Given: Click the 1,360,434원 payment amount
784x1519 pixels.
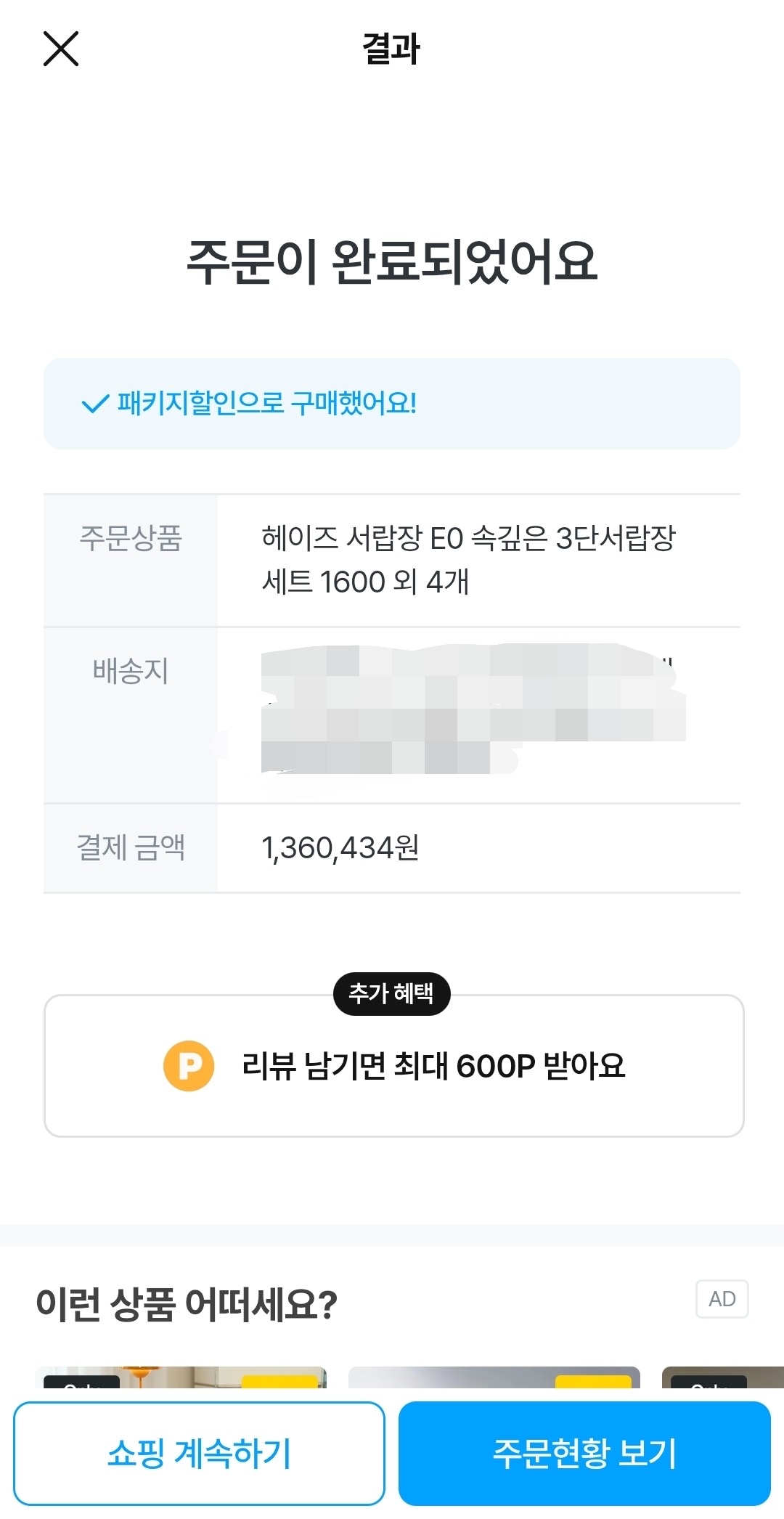Looking at the screenshot, I should 340,848.
